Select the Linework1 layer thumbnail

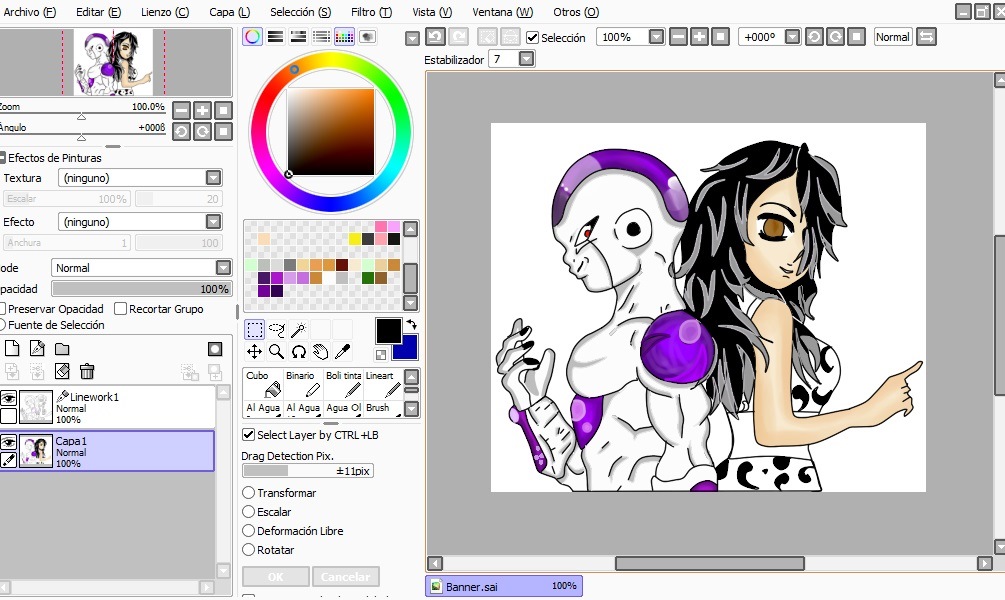[x=36, y=408]
